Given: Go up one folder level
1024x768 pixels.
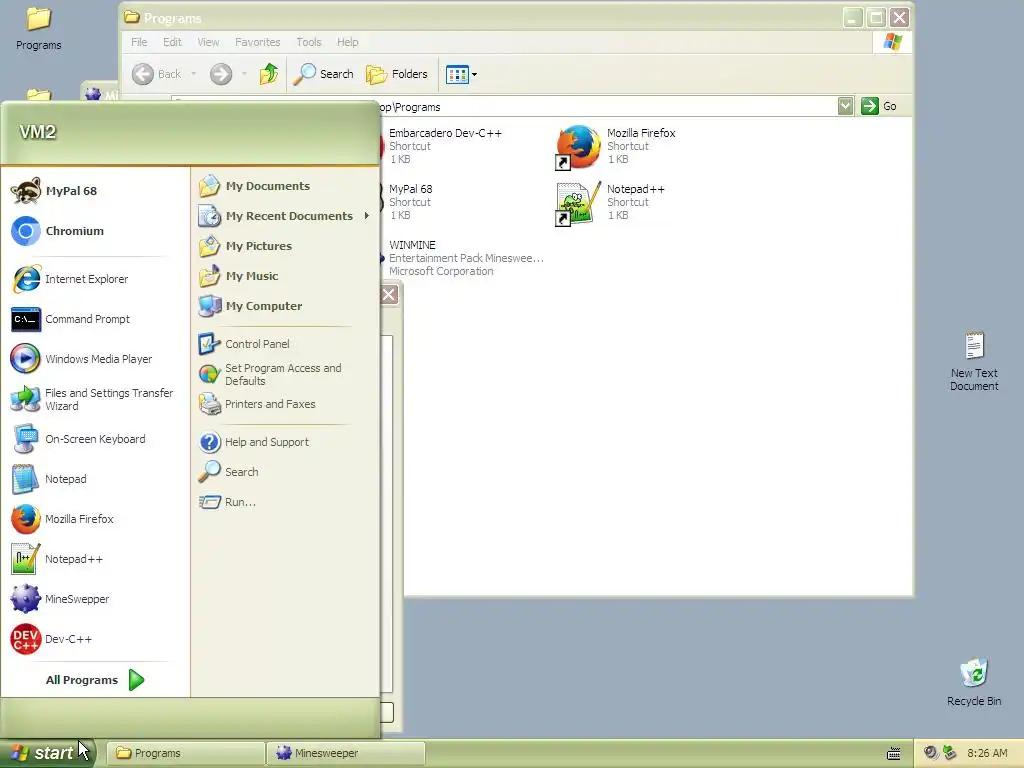Looking at the screenshot, I should (268, 74).
